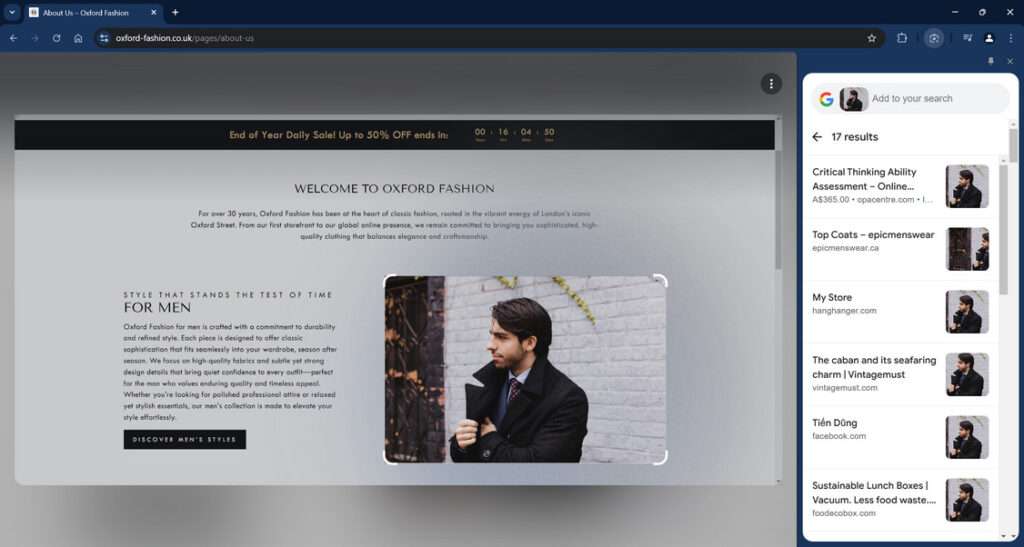The image size is (1024, 547).
Task: Click the Google Lens toolbar icon
Action: tap(934, 39)
